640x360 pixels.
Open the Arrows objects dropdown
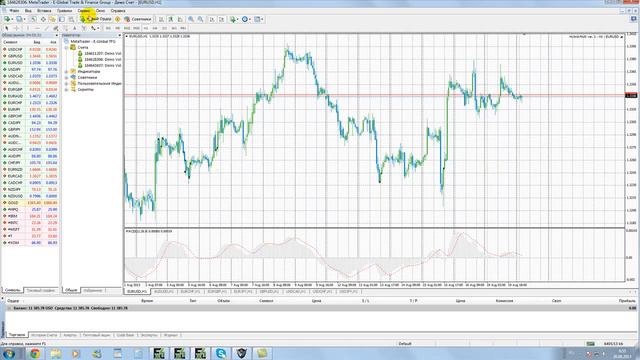(x=95, y=28)
